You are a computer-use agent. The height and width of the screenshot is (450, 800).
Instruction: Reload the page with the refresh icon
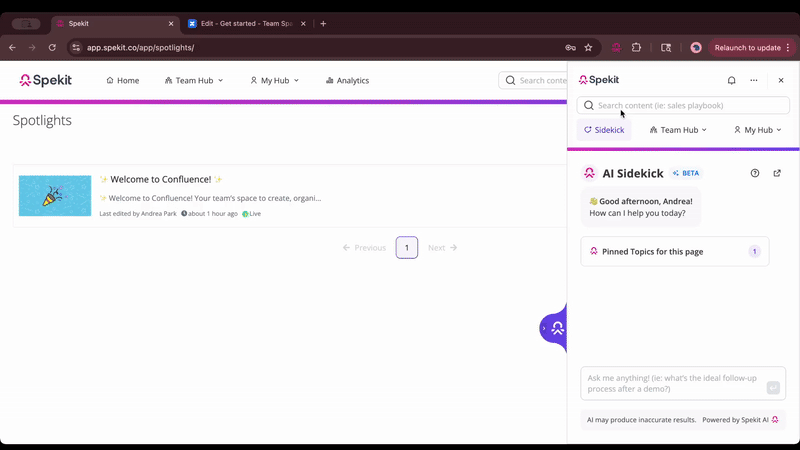(x=52, y=47)
